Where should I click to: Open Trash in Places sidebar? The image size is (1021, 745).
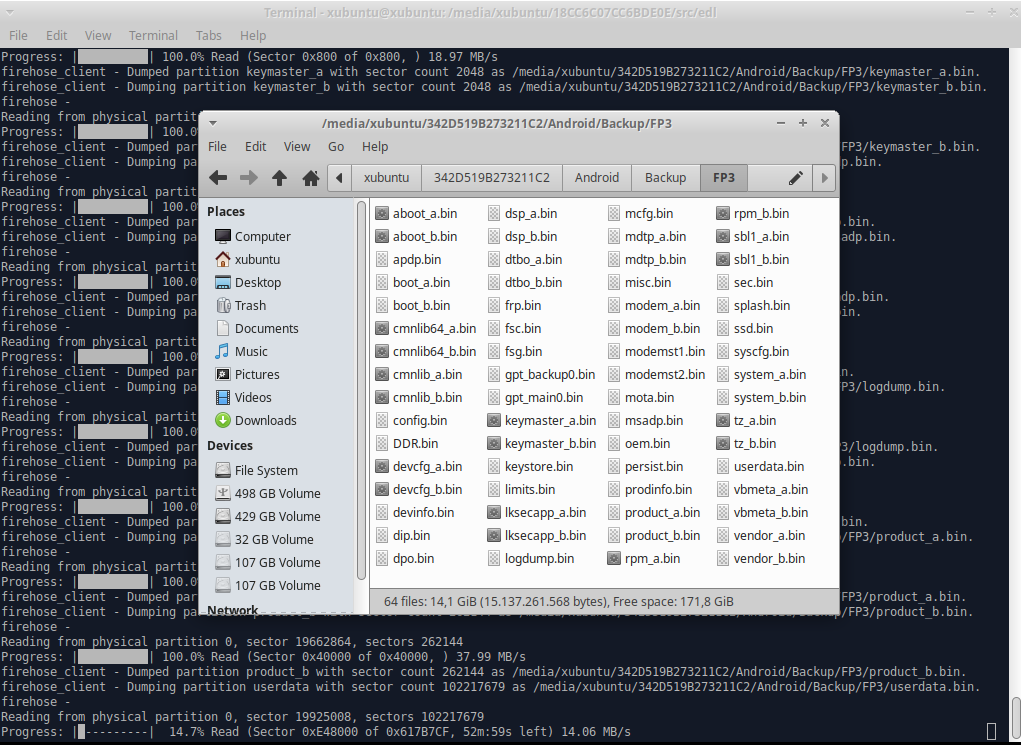pyautogui.click(x=250, y=305)
